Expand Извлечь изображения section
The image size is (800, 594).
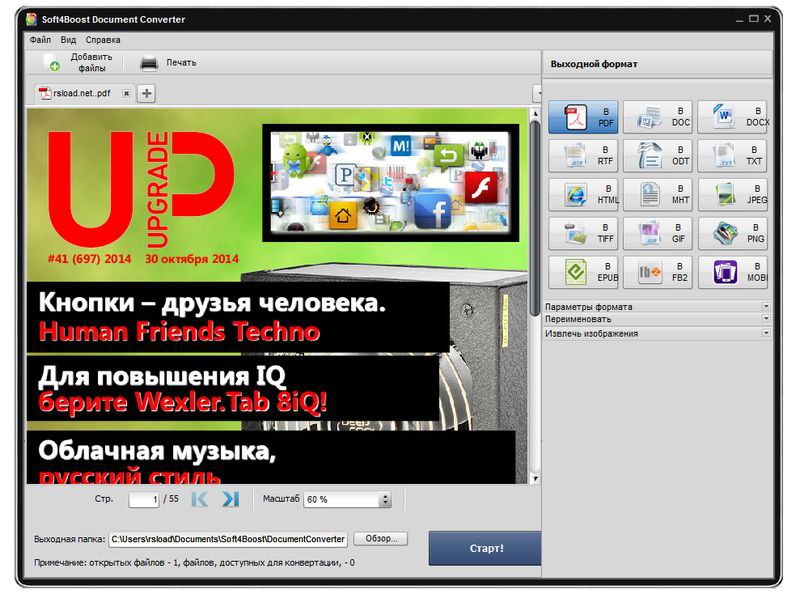click(657, 333)
